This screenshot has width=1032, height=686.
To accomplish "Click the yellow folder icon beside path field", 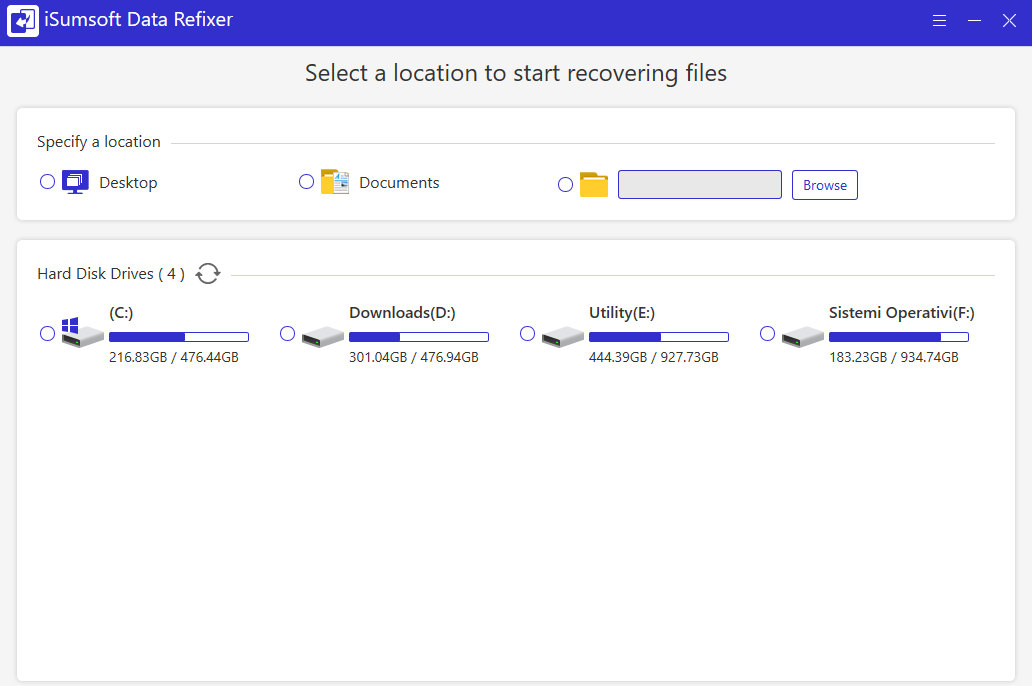I will (594, 185).
